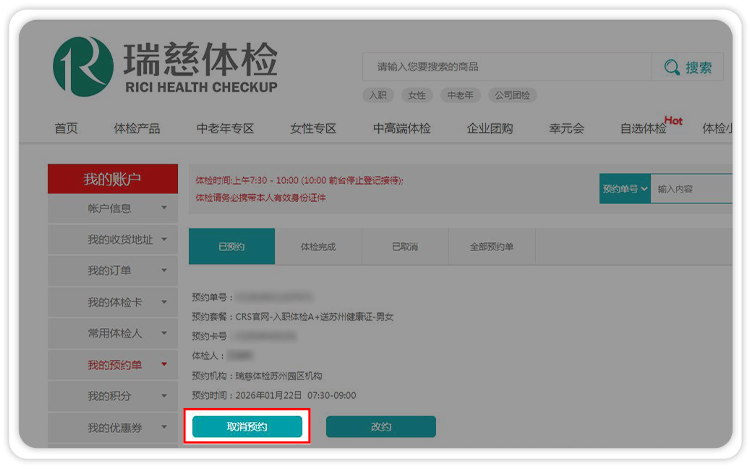This screenshot has height=469, width=750.
Task: Switch to the 体检完成 tab
Action: [318, 246]
